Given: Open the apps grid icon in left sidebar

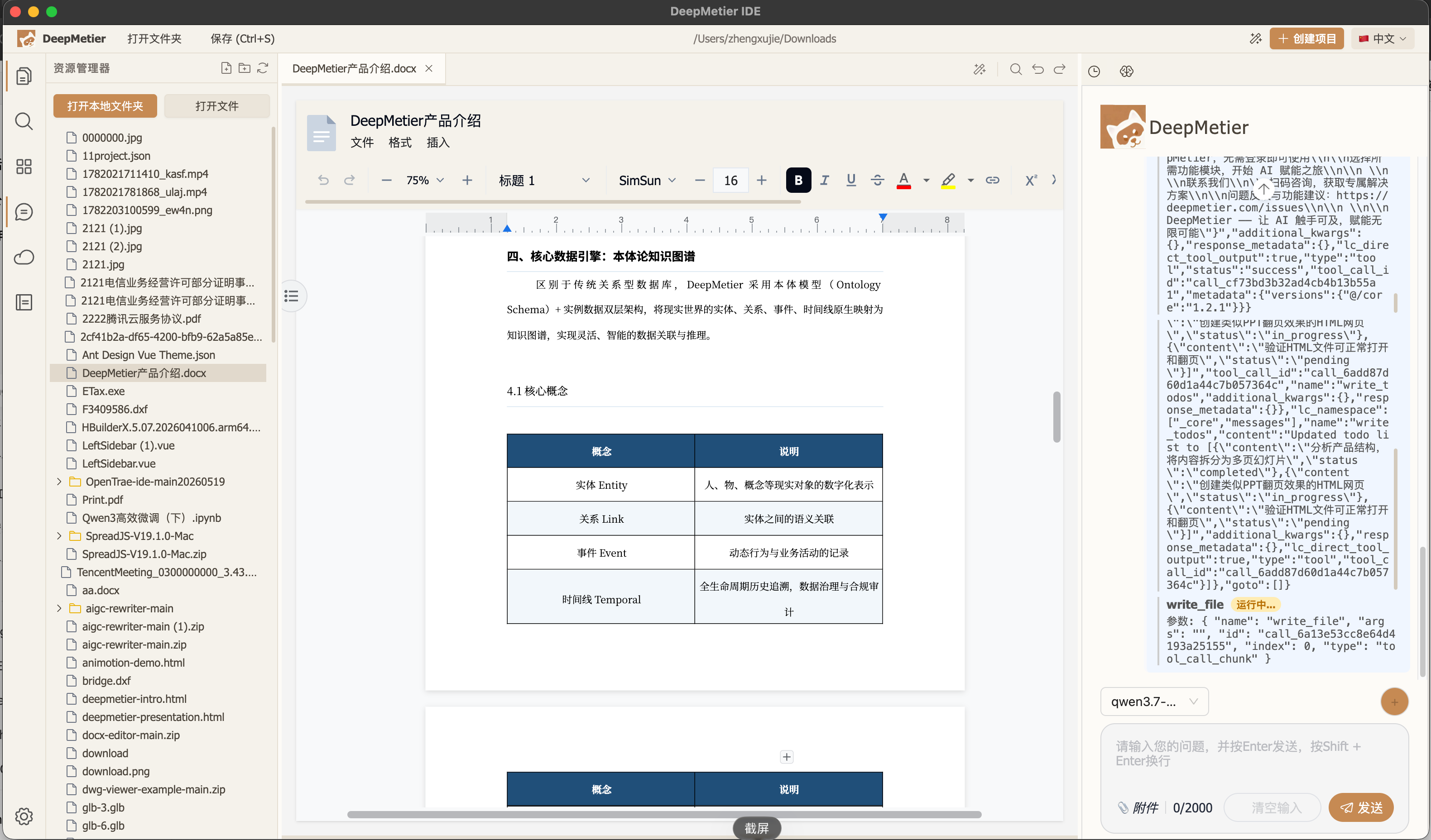Looking at the screenshot, I should click(x=24, y=166).
